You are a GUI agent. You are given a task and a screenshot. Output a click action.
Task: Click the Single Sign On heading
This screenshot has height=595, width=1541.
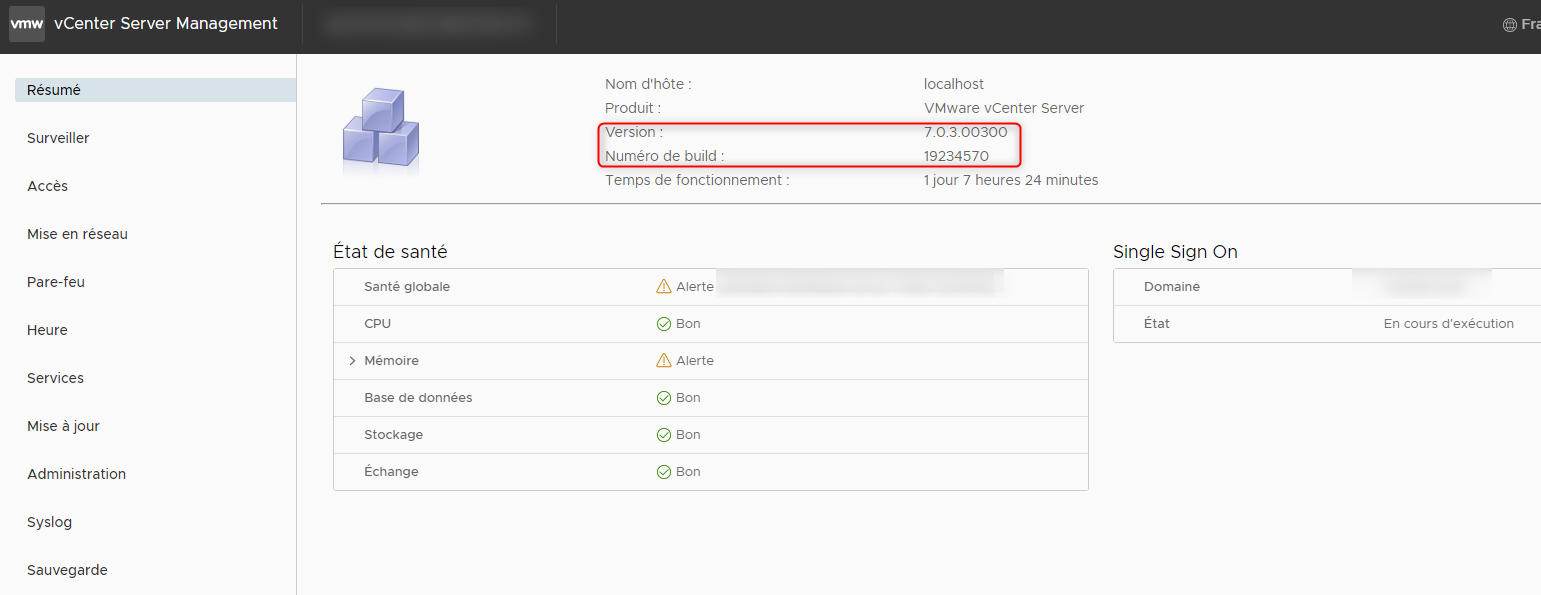[1175, 252]
